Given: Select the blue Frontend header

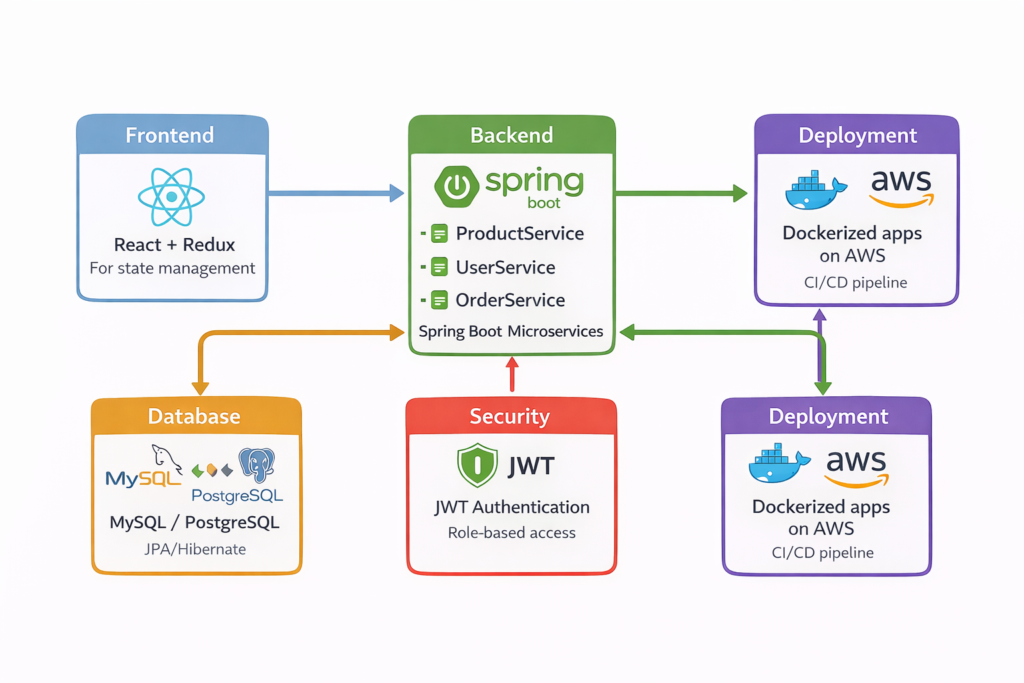Looking at the screenshot, I should pos(172,135).
